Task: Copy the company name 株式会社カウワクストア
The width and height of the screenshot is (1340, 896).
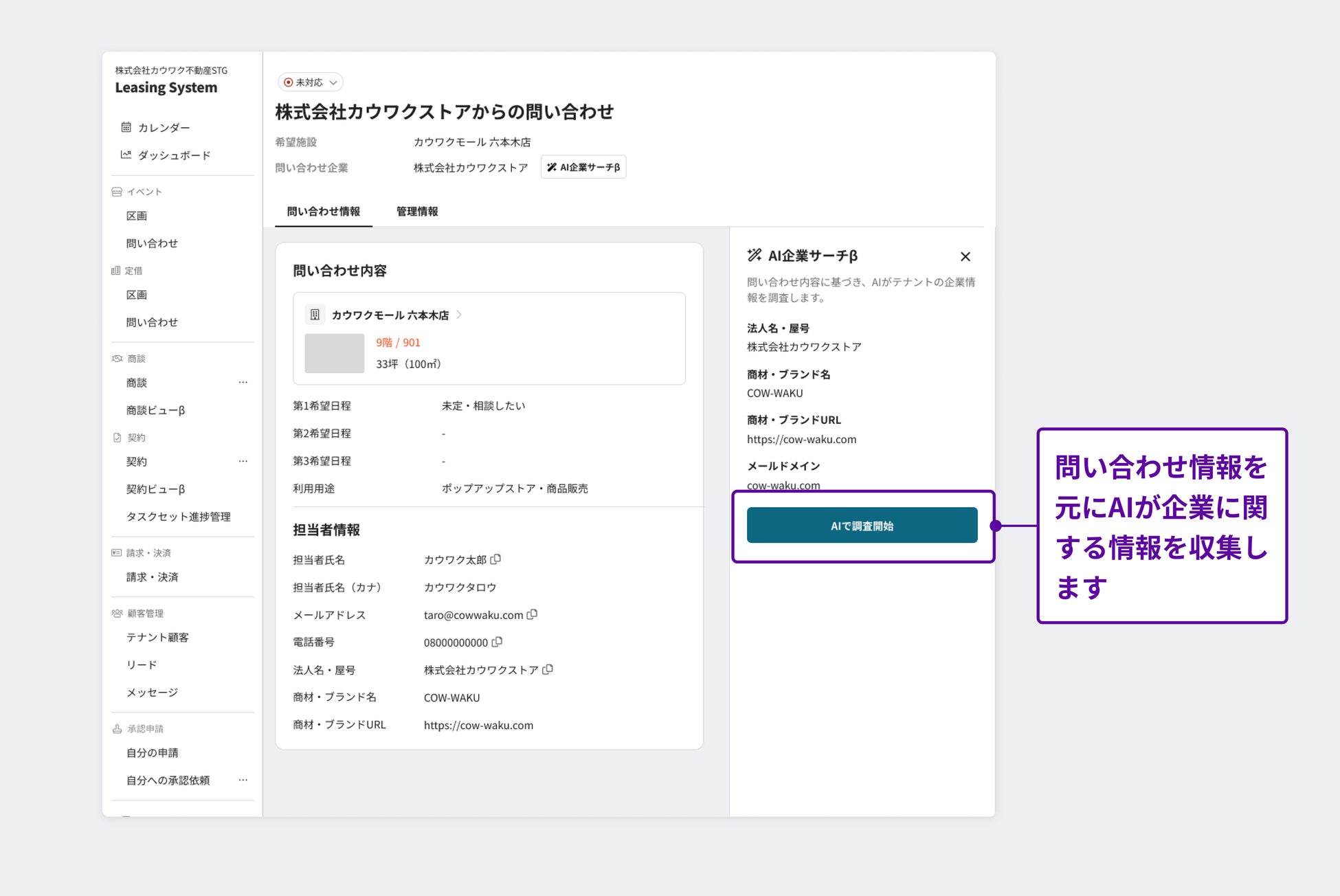Action: point(548,669)
